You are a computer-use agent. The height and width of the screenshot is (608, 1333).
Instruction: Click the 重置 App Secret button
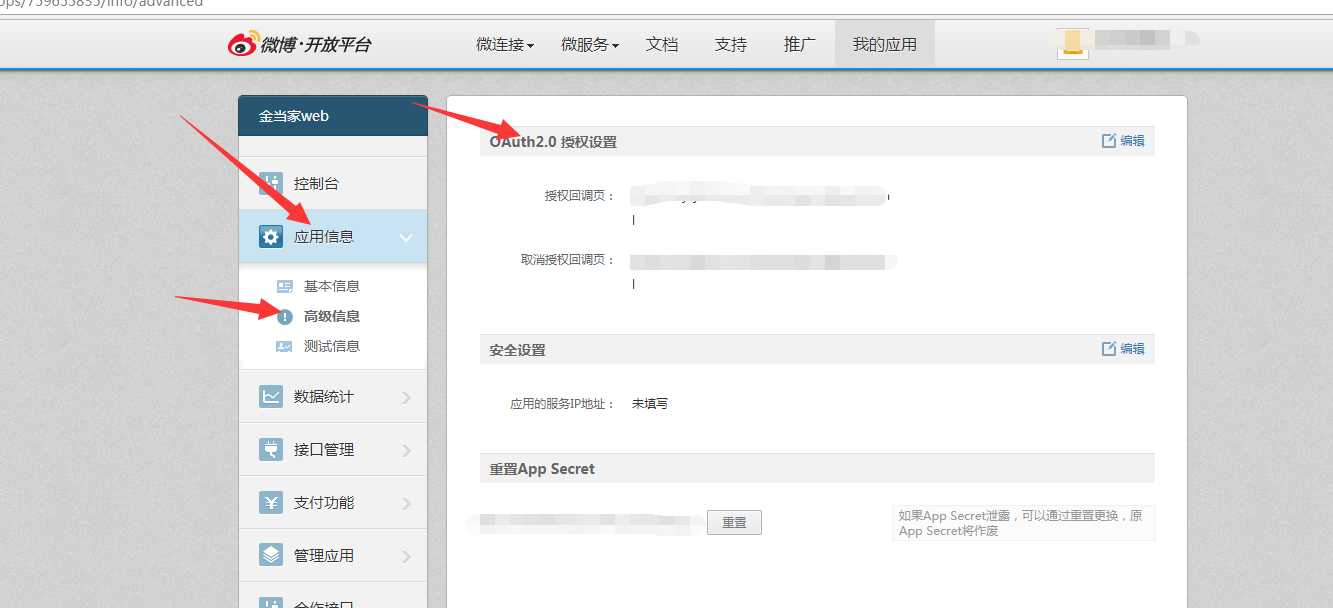click(x=734, y=522)
